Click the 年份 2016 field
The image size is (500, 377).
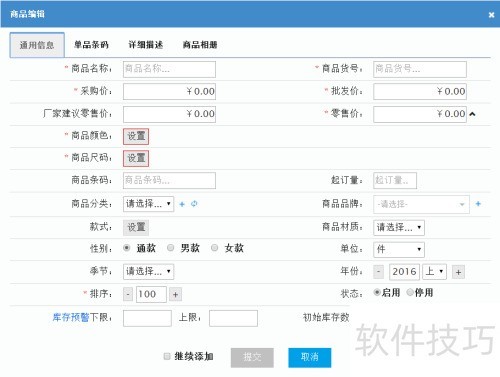click(x=404, y=272)
